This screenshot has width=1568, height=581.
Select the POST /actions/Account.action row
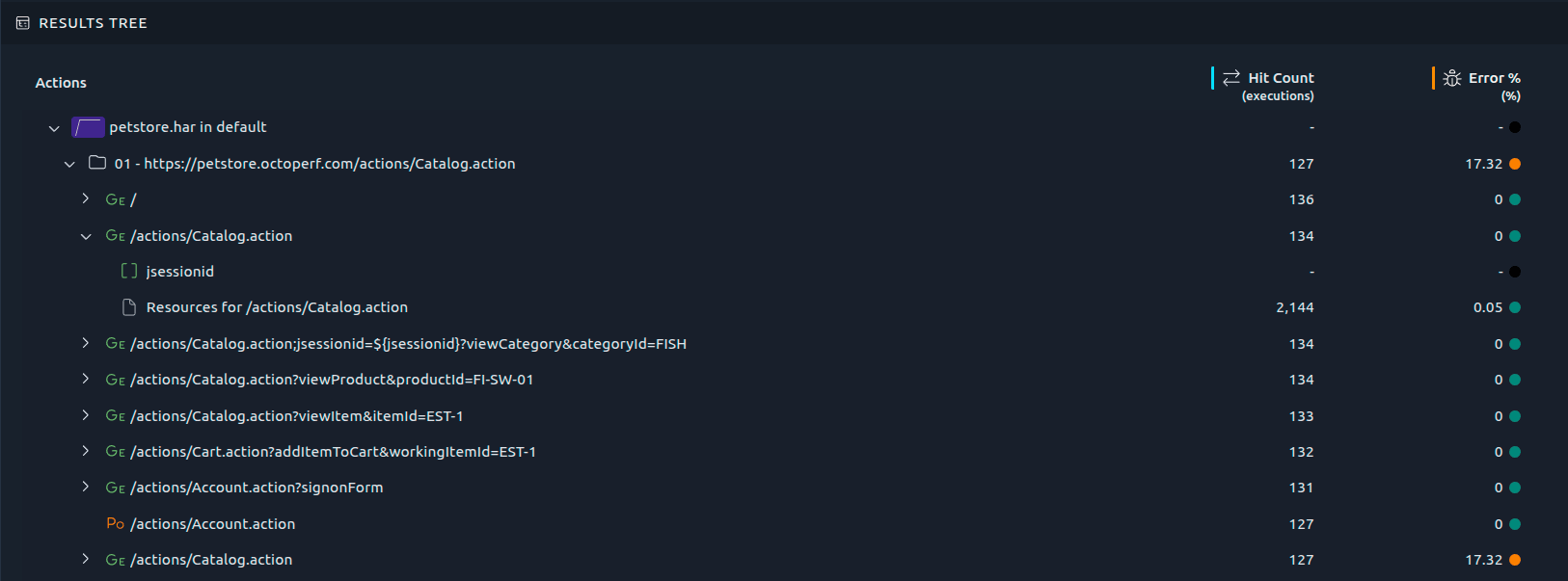213,524
